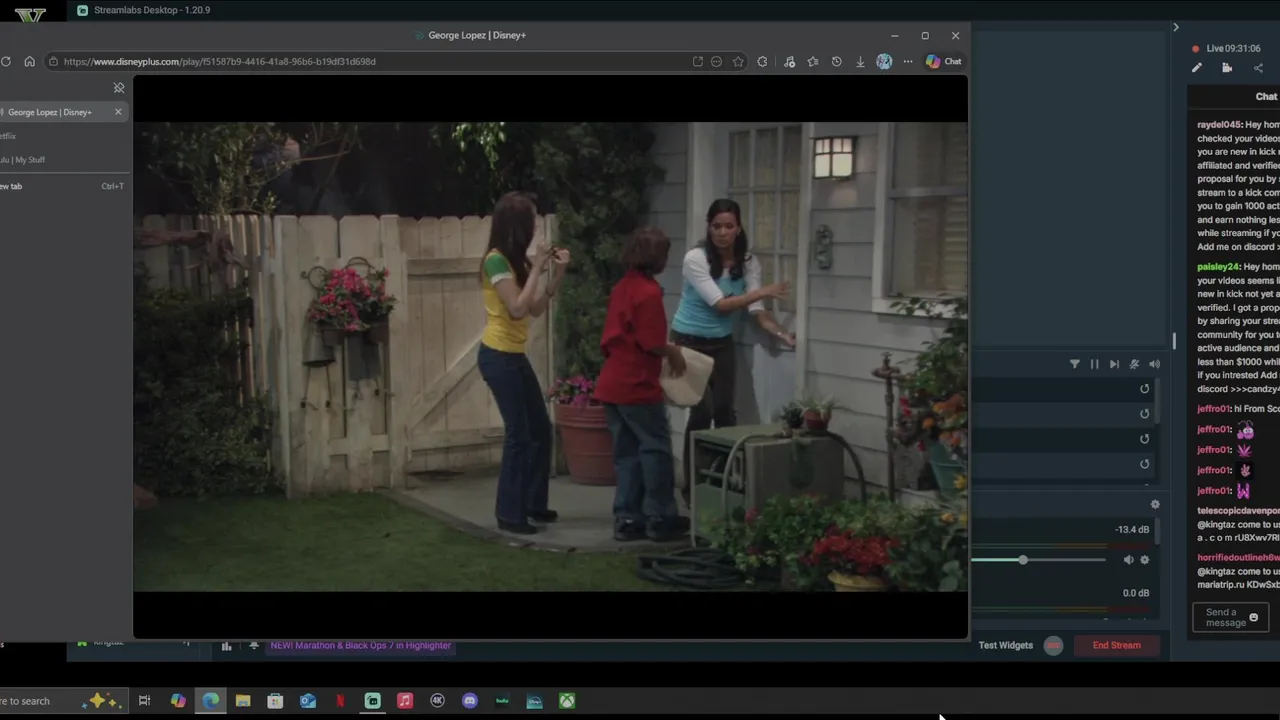Replay the third event in the list

click(x=1145, y=439)
